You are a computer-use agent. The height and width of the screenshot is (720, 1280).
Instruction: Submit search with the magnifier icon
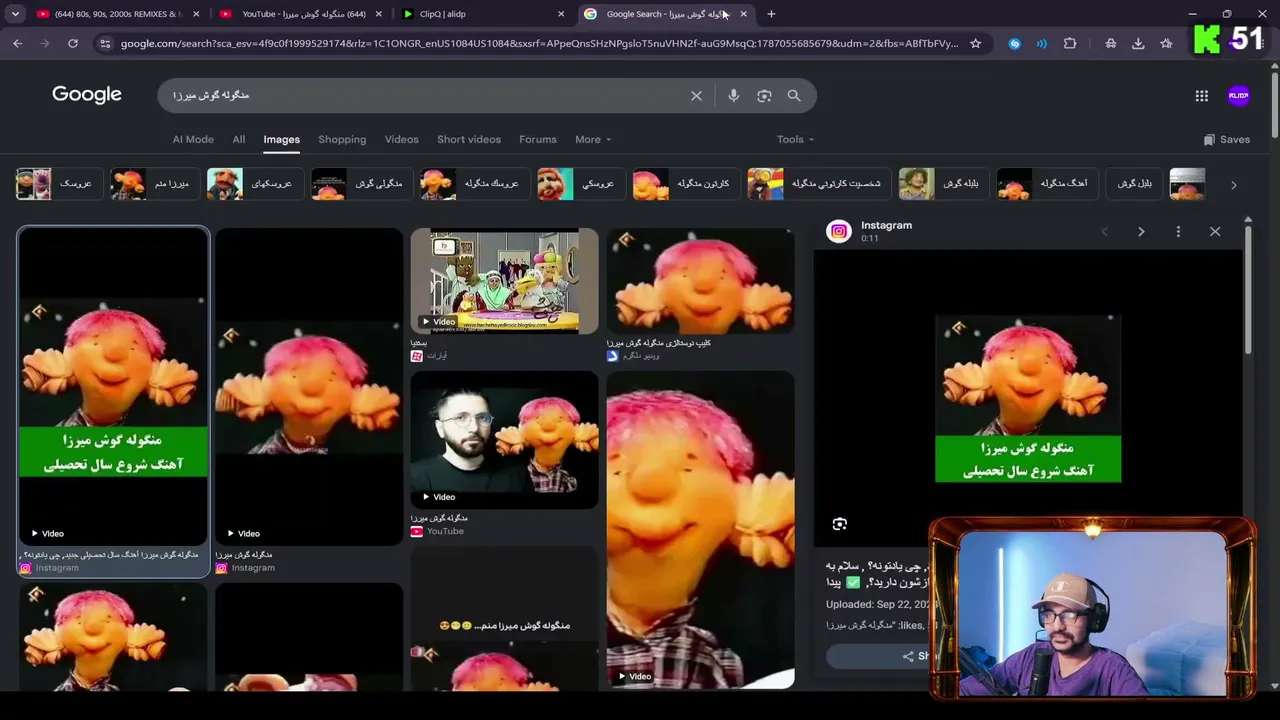click(x=794, y=95)
